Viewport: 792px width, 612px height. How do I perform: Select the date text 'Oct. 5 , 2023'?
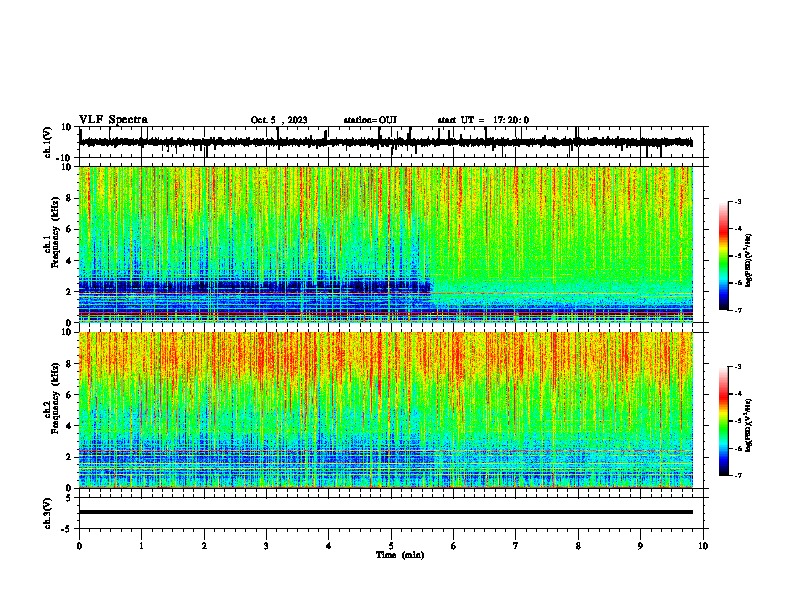(x=279, y=120)
